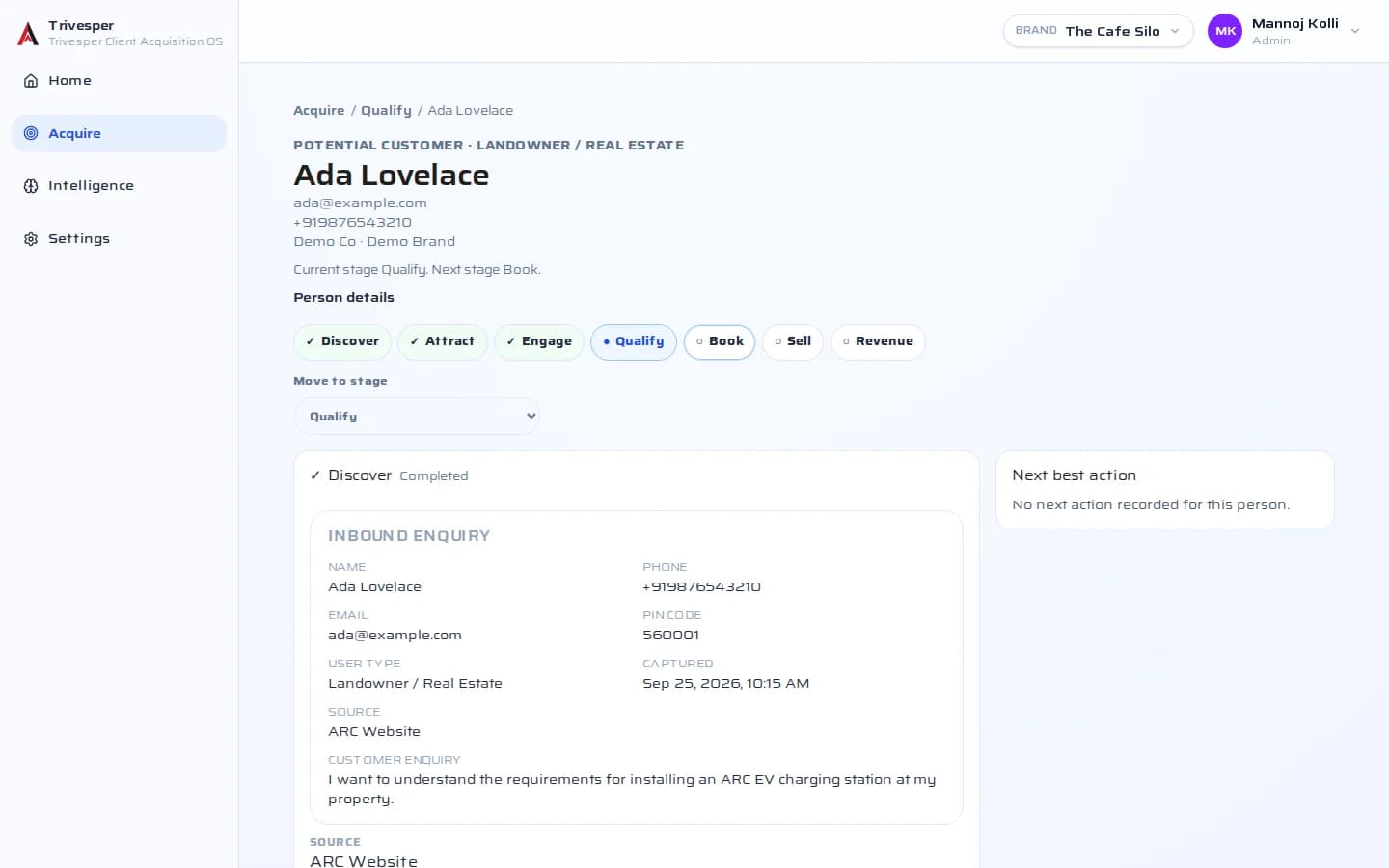The image size is (1389, 868).
Task: Click the email value in enquiry card
Action: point(395,636)
